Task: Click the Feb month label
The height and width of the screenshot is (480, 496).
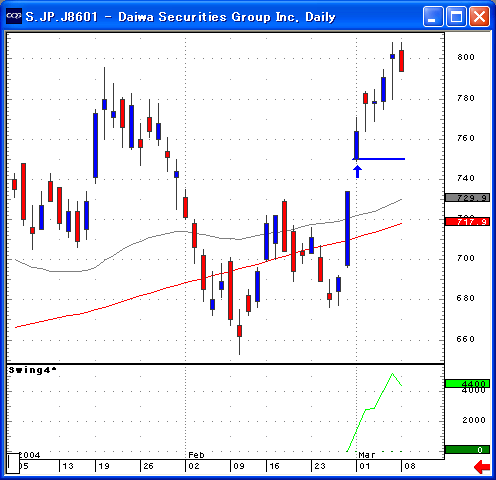Action: (x=196, y=455)
